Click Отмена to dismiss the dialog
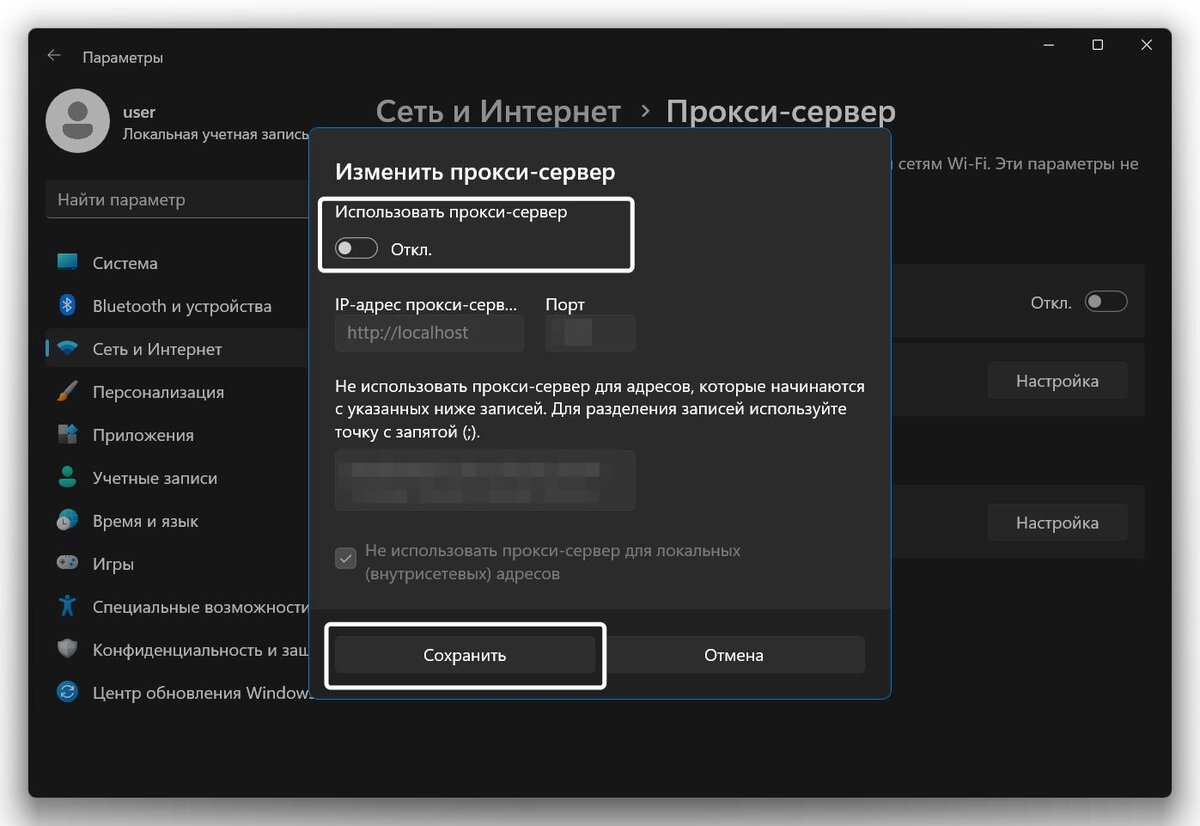 (x=733, y=655)
